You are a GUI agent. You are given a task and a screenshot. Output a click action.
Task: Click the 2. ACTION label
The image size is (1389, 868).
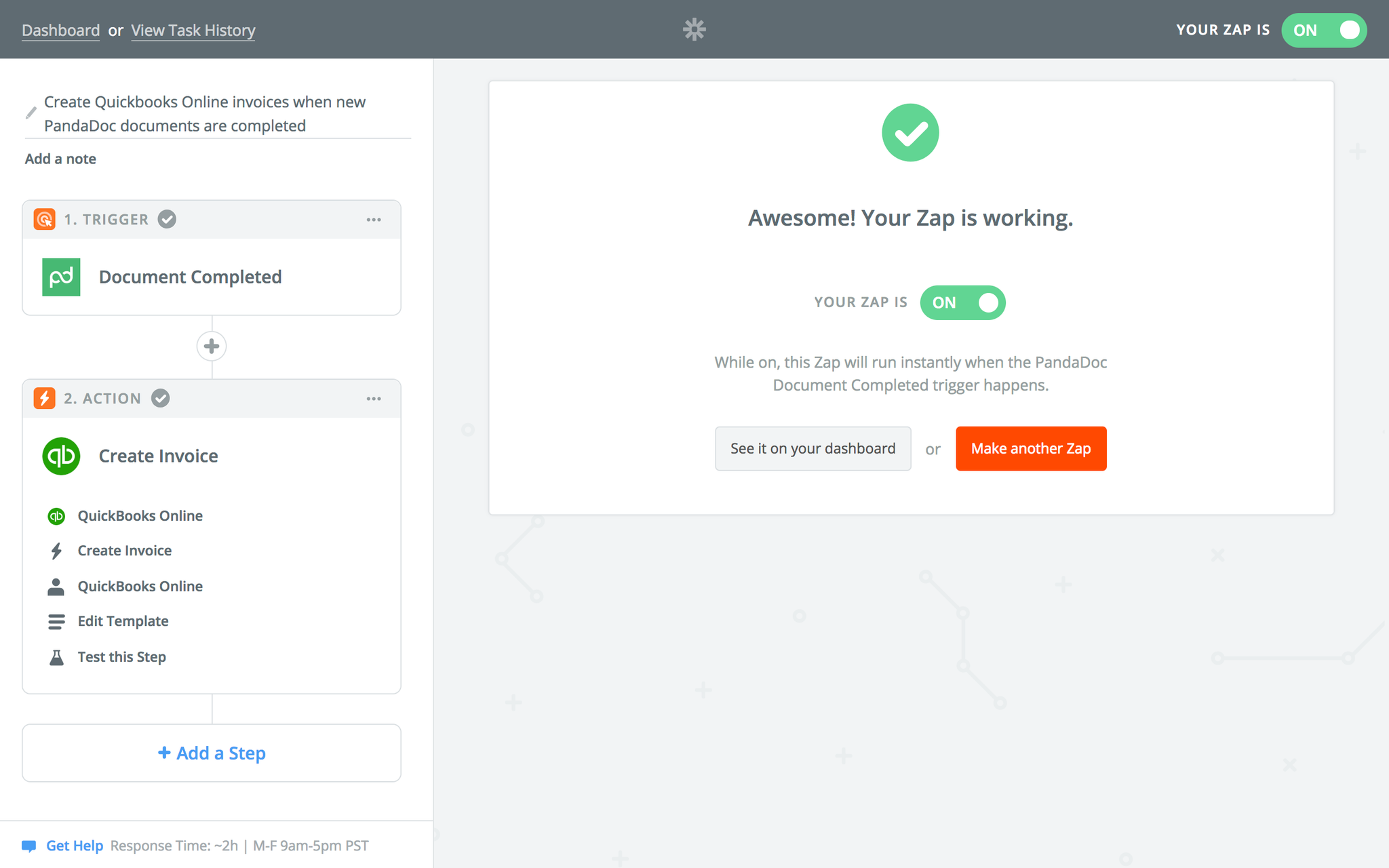point(102,399)
